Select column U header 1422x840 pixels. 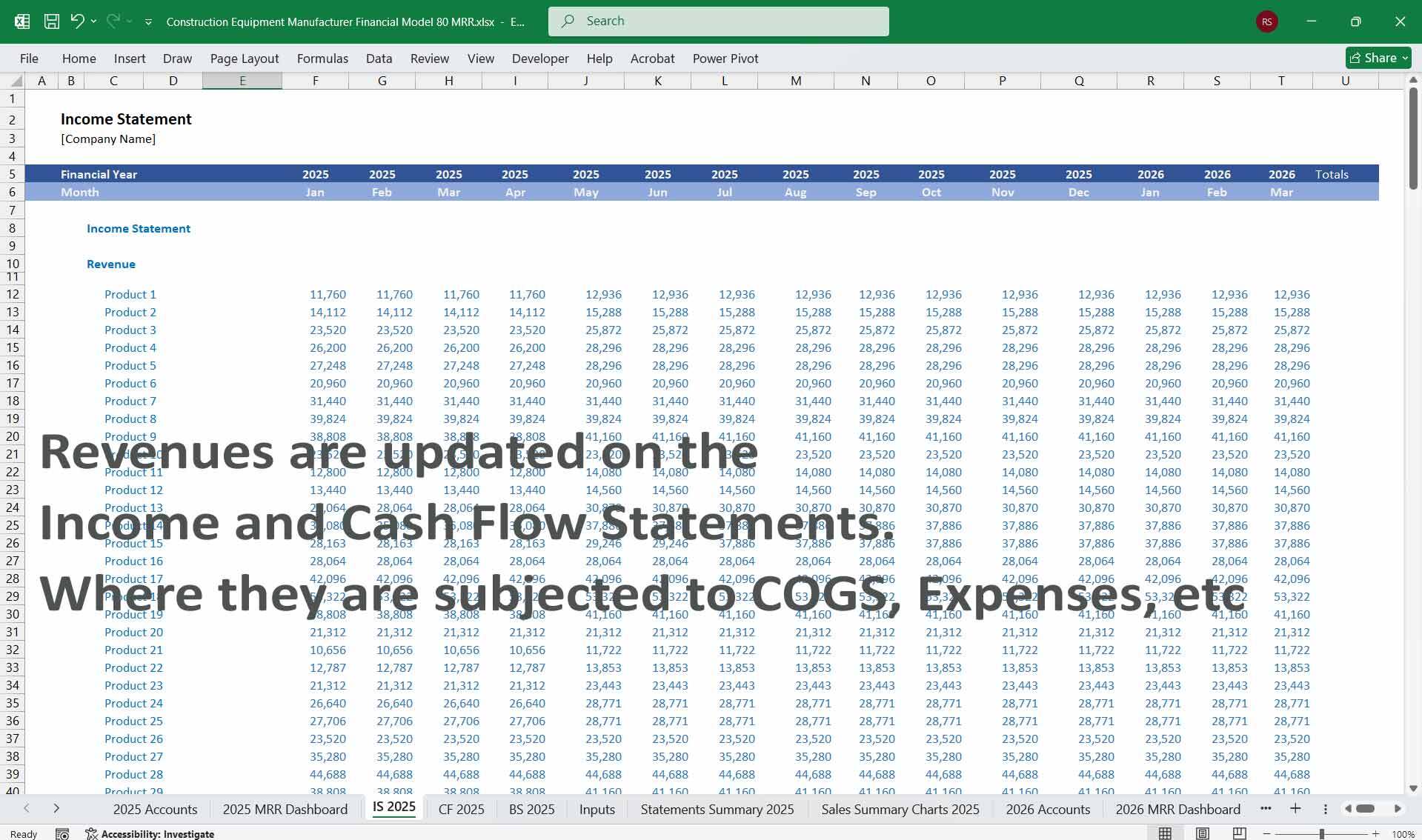coord(1345,81)
